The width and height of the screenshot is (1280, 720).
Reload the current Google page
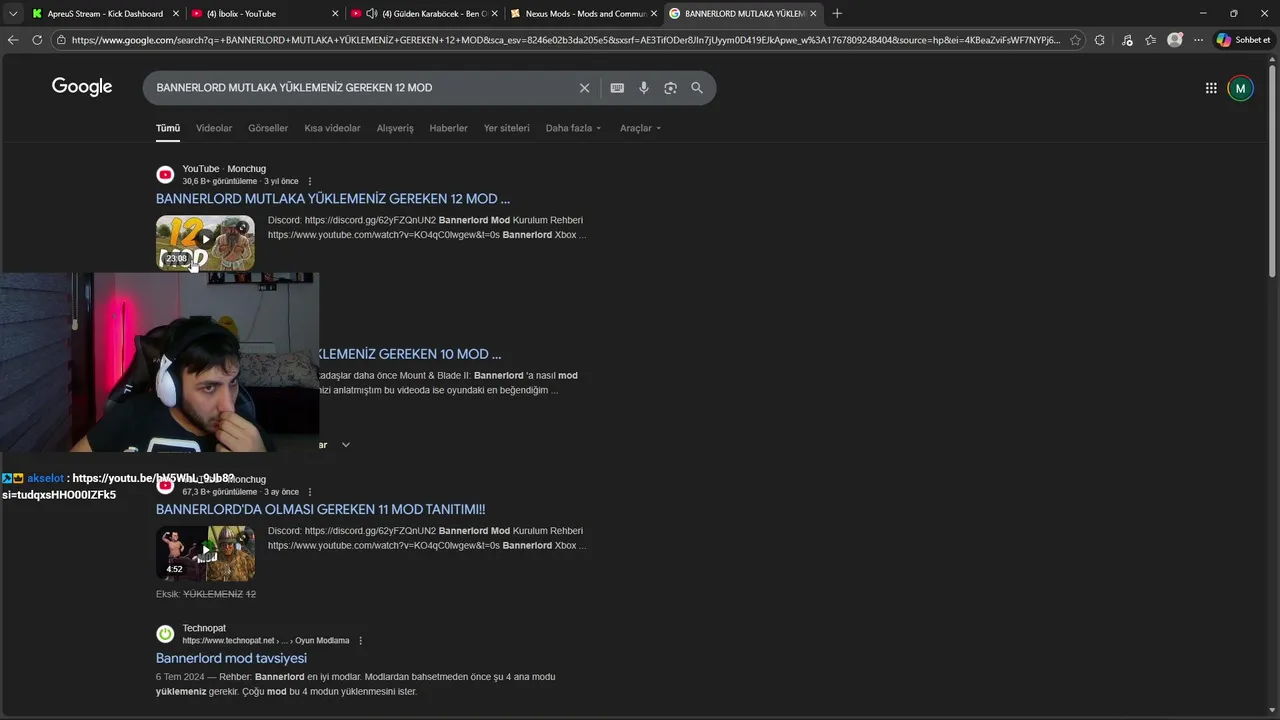pyautogui.click(x=37, y=40)
